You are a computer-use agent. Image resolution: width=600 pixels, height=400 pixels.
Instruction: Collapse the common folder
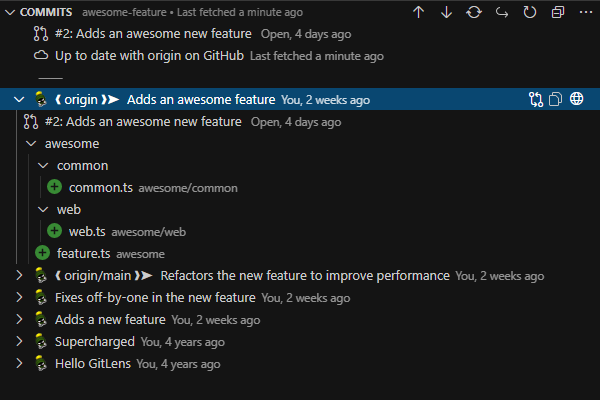point(42,165)
